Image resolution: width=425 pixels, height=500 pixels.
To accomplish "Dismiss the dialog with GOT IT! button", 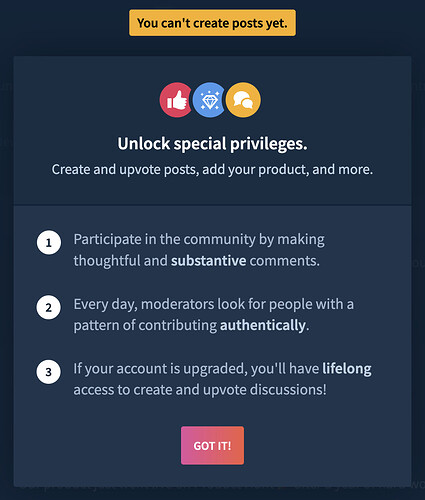I will (x=212, y=445).
